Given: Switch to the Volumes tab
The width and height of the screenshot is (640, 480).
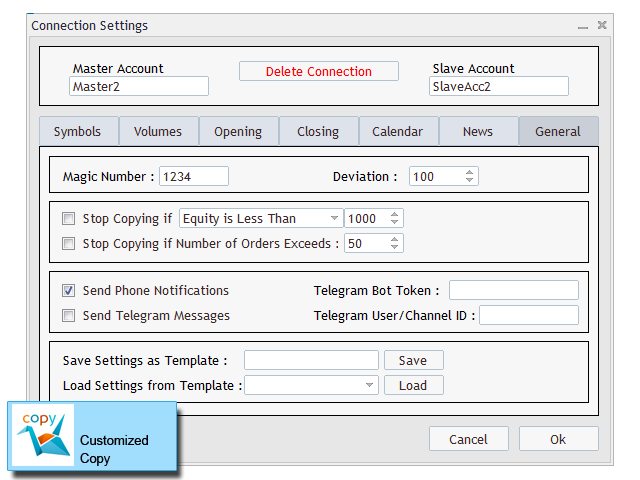Looking at the screenshot, I should coord(159,131).
